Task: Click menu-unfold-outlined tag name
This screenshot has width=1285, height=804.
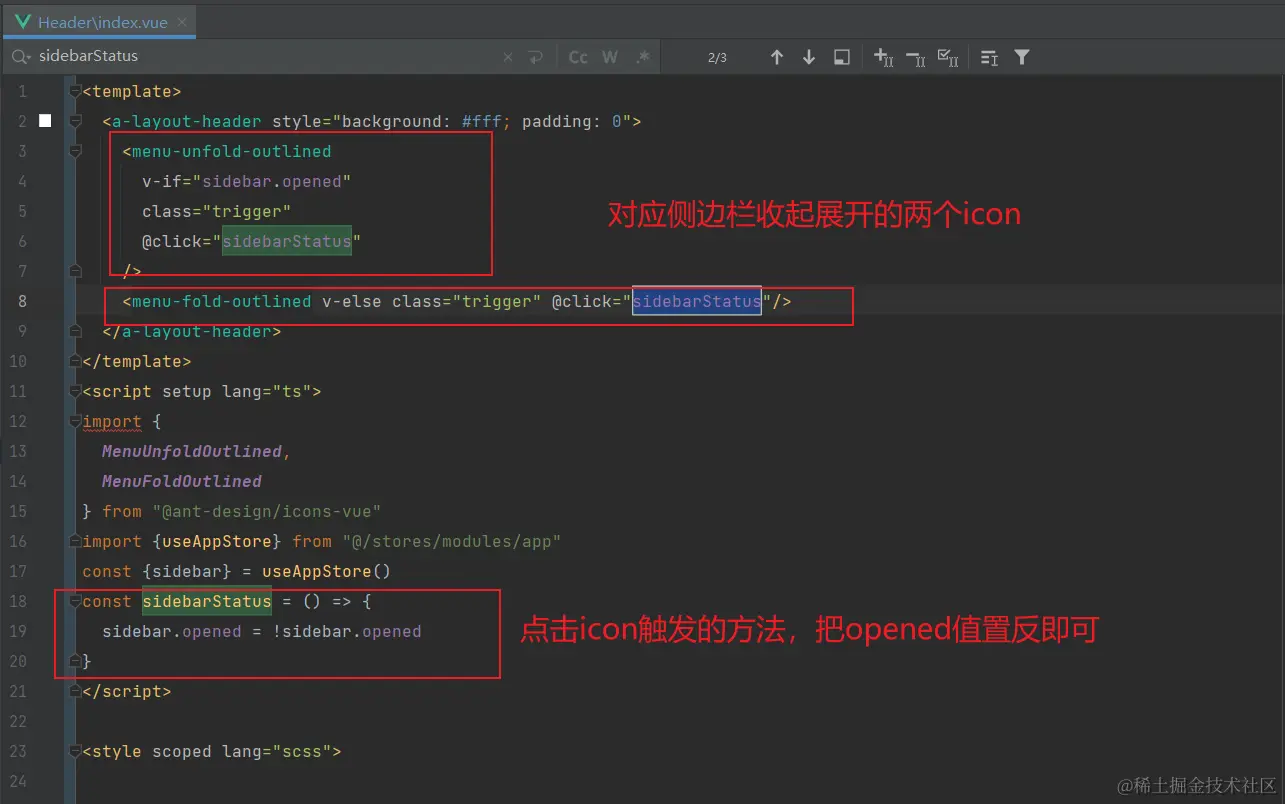Action: [x=232, y=151]
